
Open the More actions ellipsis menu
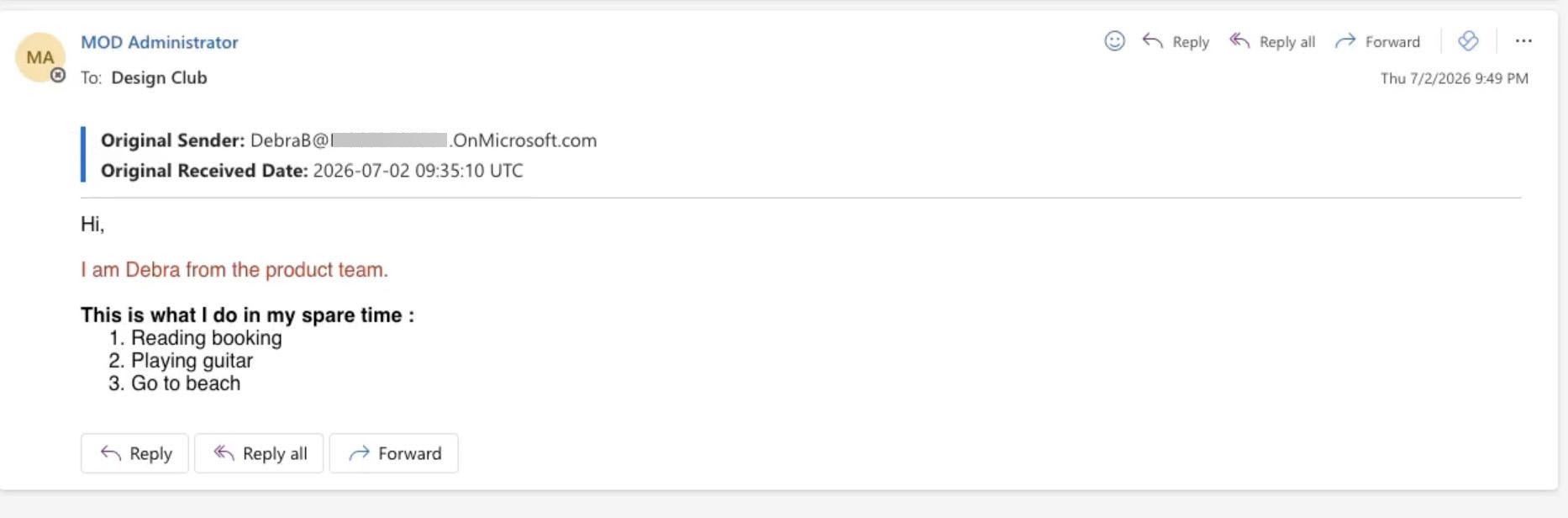1523,41
